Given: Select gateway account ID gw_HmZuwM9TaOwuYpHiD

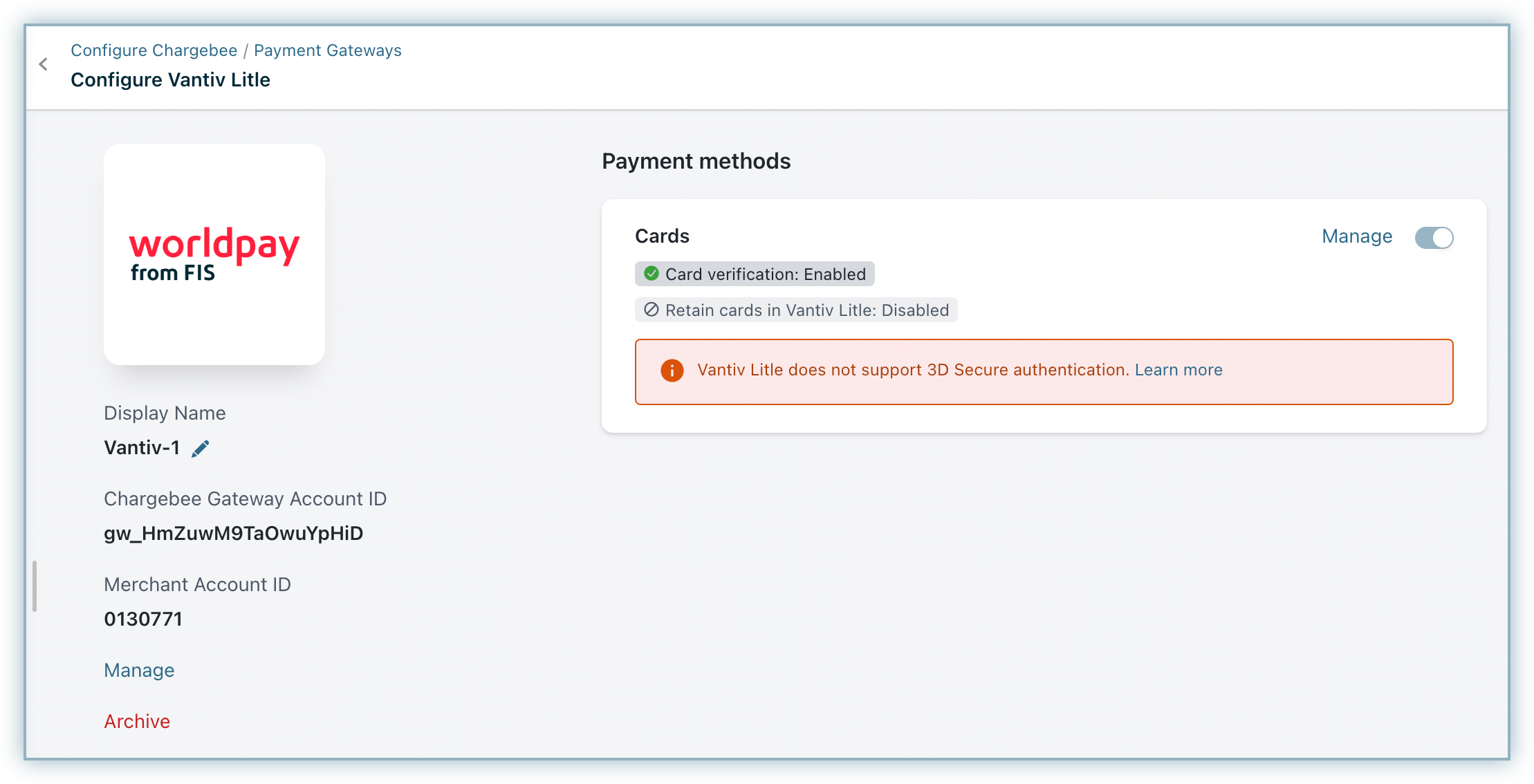Looking at the screenshot, I should pyautogui.click(x=233, y=533).
